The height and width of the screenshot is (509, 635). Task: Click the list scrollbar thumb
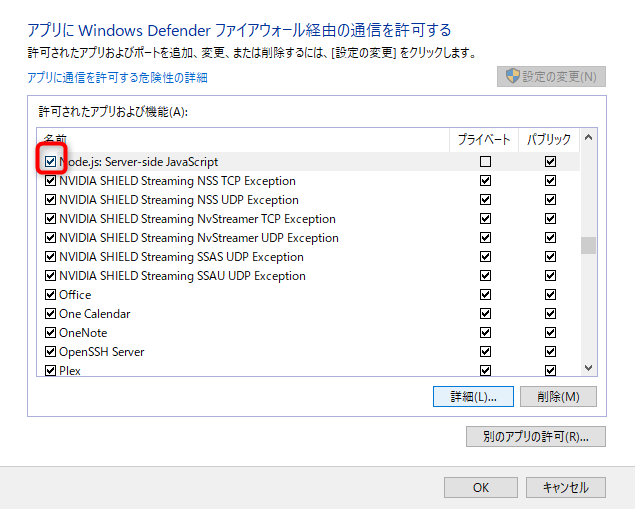coord(588,245)
